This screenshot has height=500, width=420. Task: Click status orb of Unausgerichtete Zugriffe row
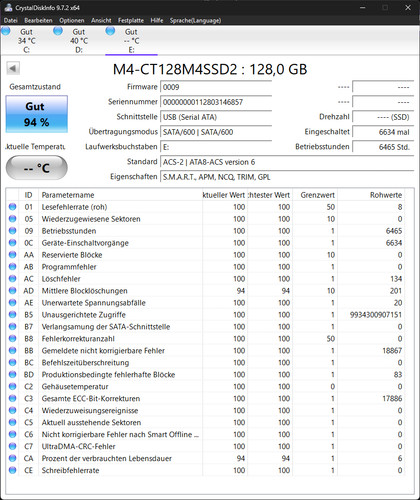13,315
